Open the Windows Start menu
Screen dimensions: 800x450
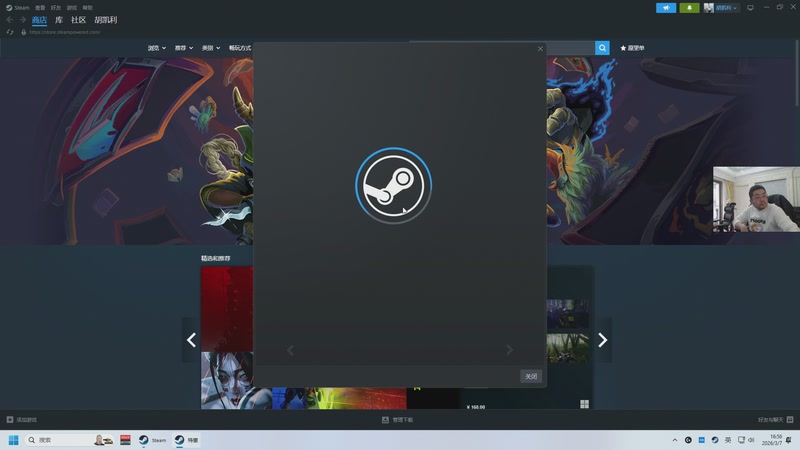(14, 440)
